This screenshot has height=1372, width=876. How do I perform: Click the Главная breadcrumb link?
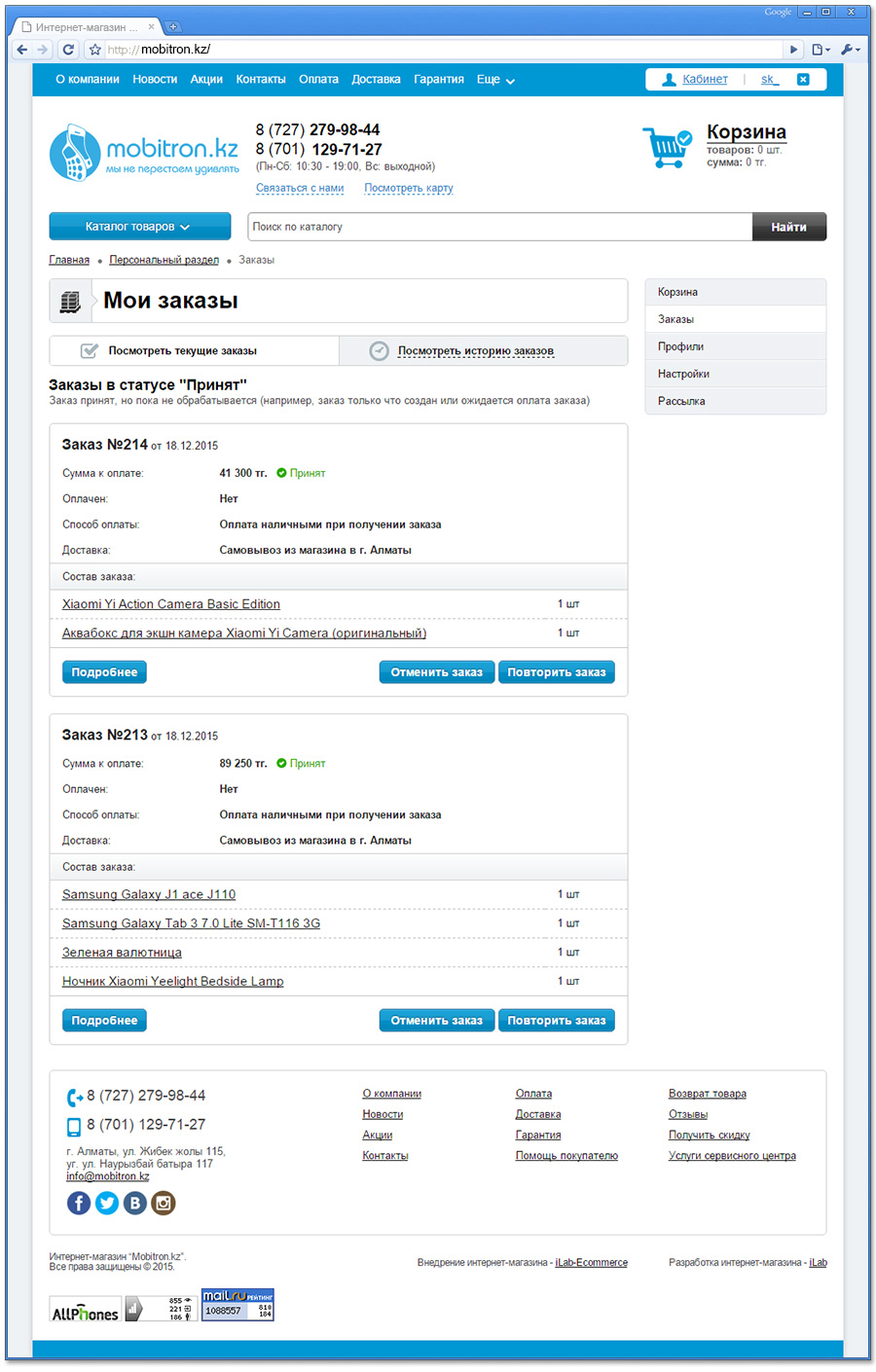69,261
